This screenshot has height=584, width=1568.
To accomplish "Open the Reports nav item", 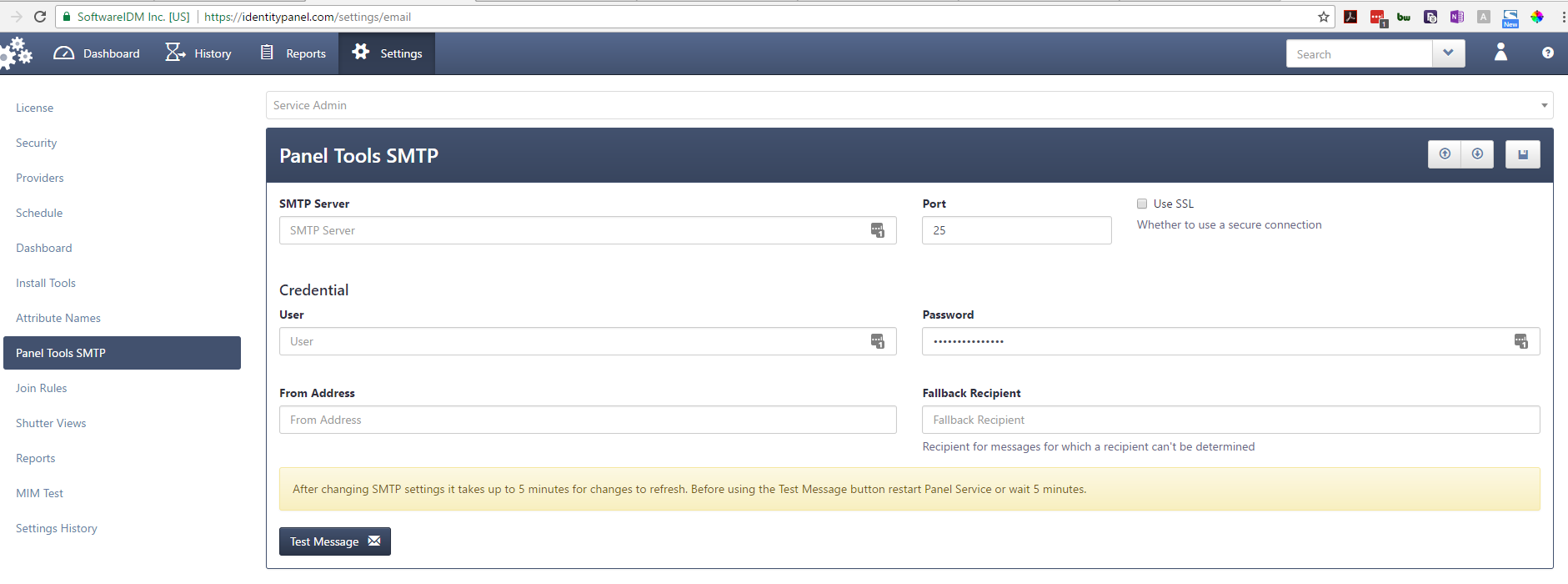I will coord(293,53).
